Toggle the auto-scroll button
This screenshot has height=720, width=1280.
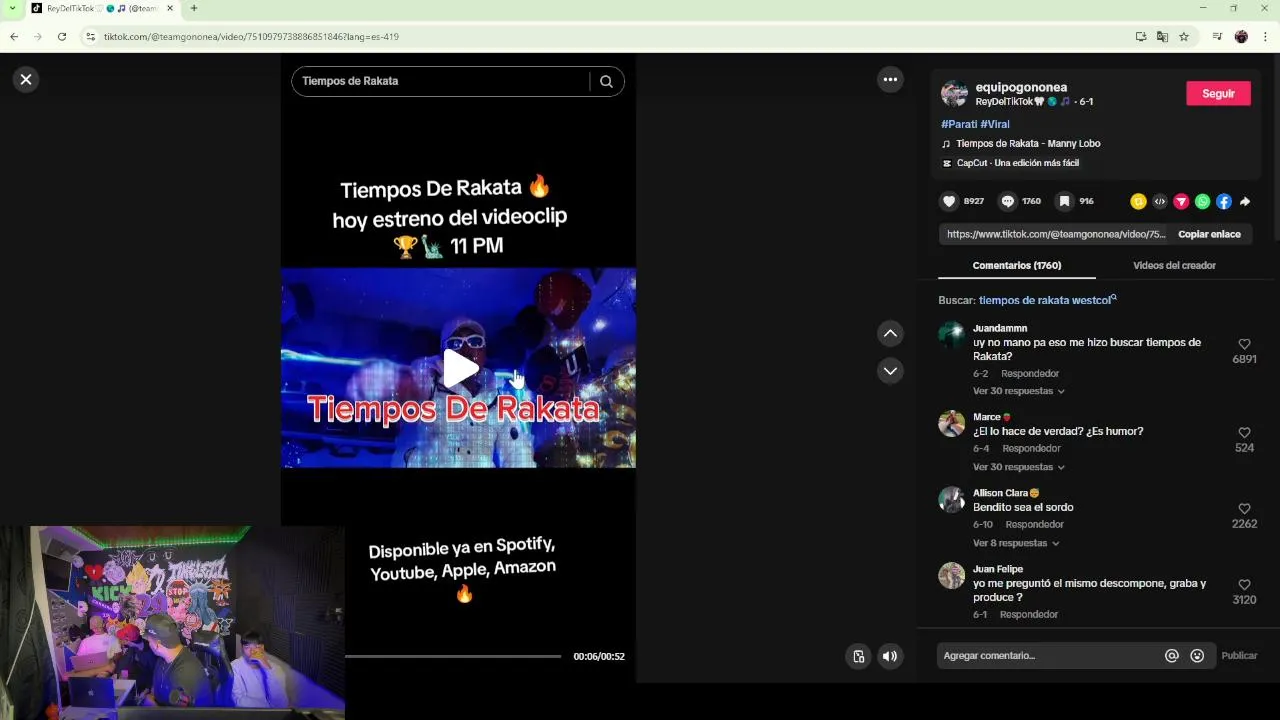(x=858, y=656)
